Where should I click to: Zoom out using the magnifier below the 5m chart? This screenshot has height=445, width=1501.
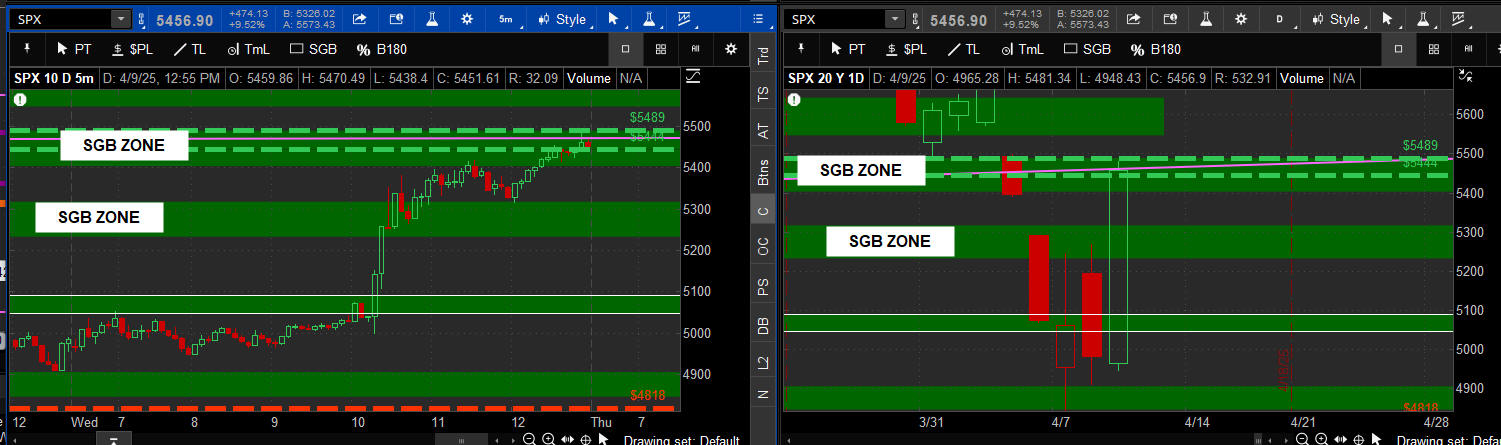click(530, 439)
